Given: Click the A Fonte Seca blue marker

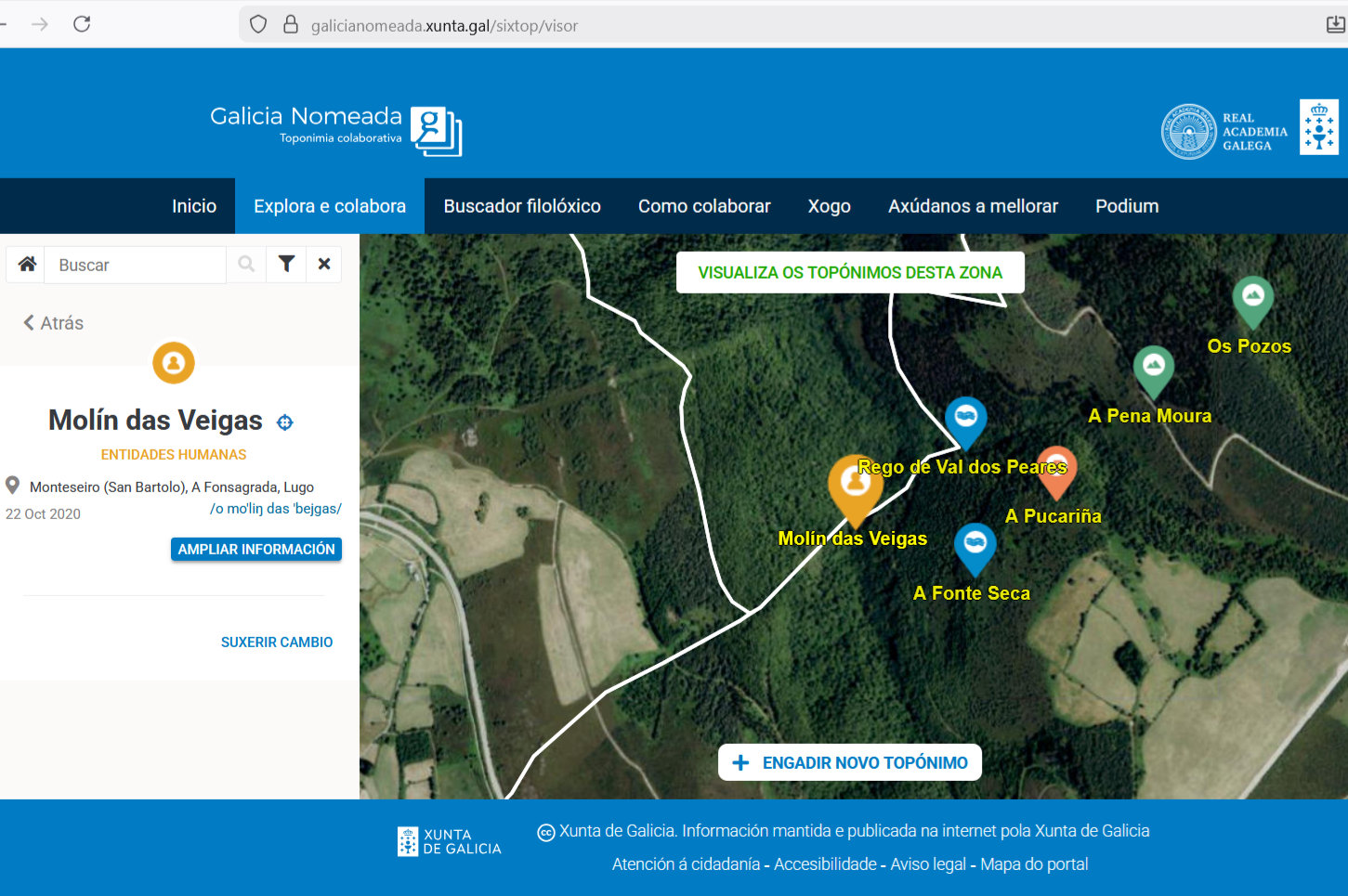Looking at the screenshot, I should pyautogui.click(x=975, y=544).
